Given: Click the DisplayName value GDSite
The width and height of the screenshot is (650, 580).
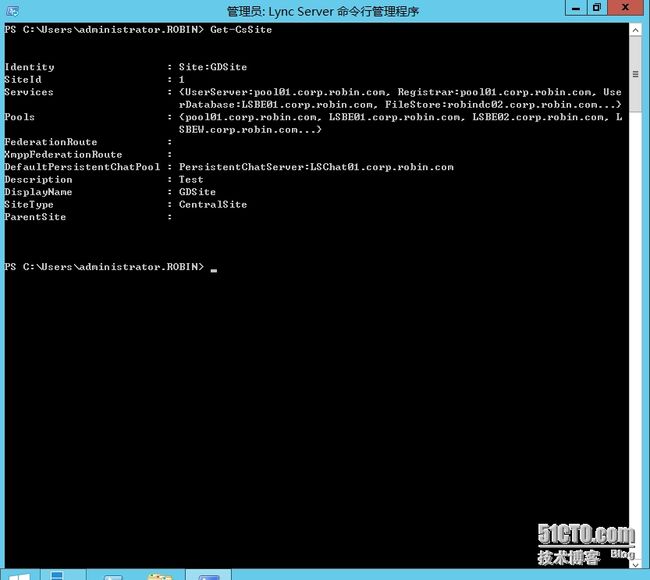Looking at the screenshot, I should point(197,192).
